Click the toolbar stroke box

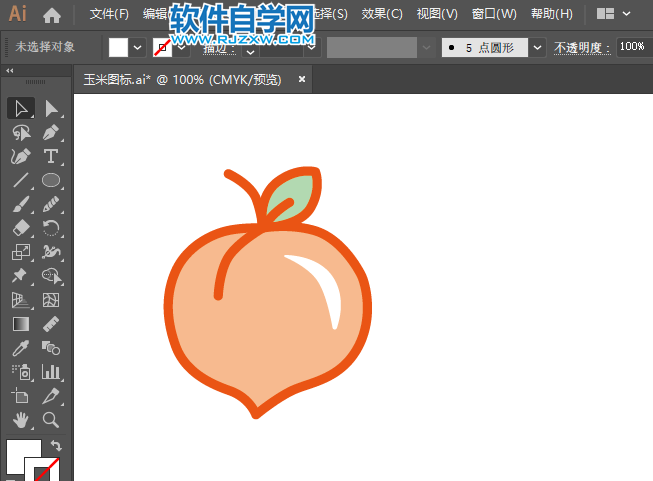tap(42, 469)
